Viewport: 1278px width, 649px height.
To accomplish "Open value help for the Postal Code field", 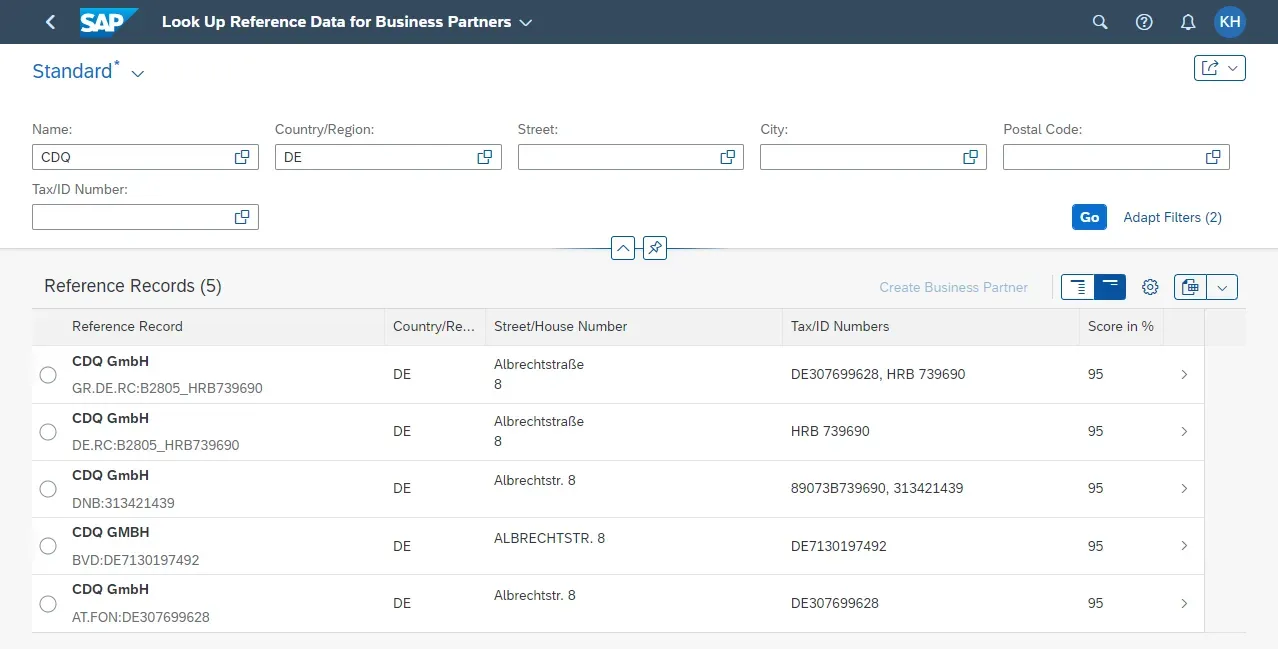I will (1213, 157).
